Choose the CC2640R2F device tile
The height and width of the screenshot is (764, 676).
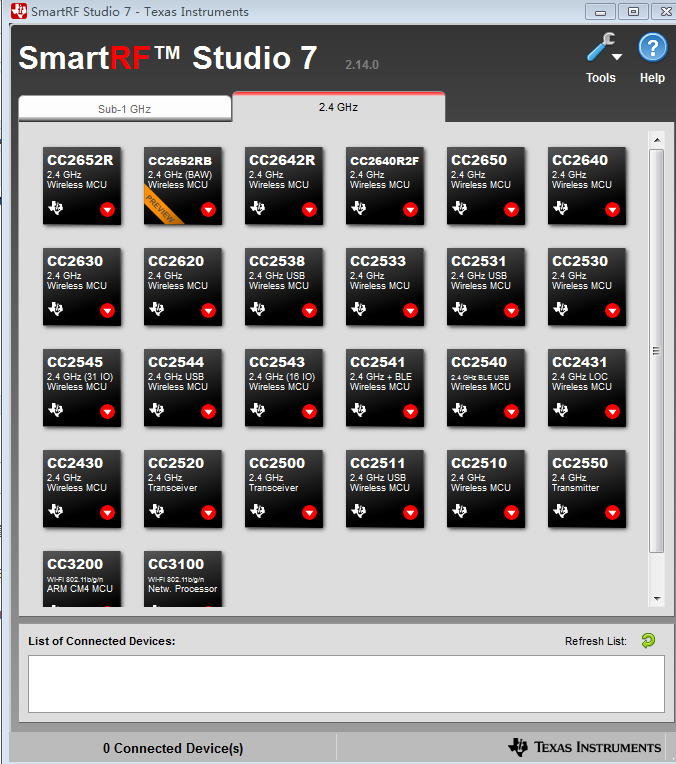pos(385,186)
